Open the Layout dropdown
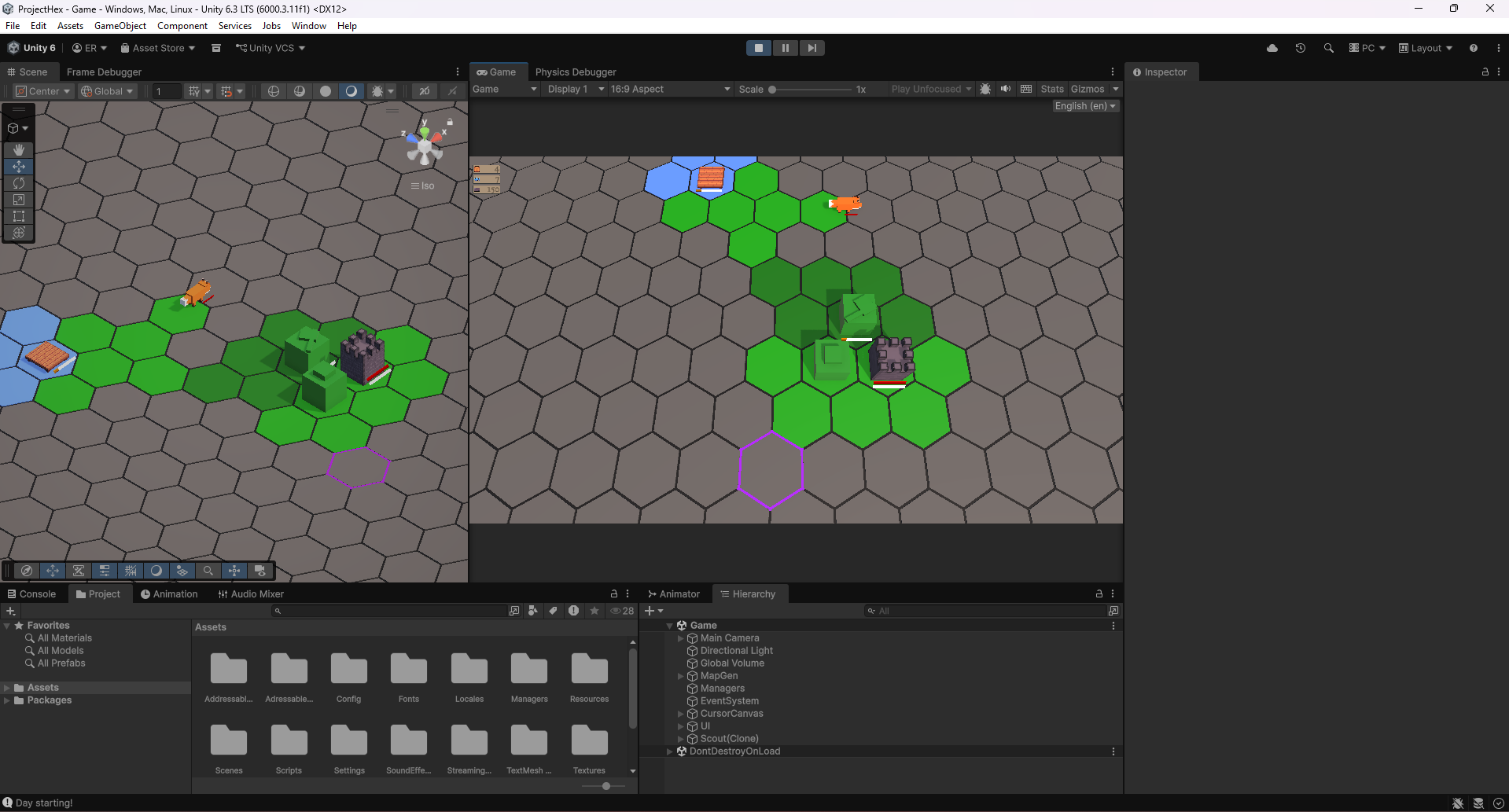The image size is (1509, 812). pos(1425,48)
